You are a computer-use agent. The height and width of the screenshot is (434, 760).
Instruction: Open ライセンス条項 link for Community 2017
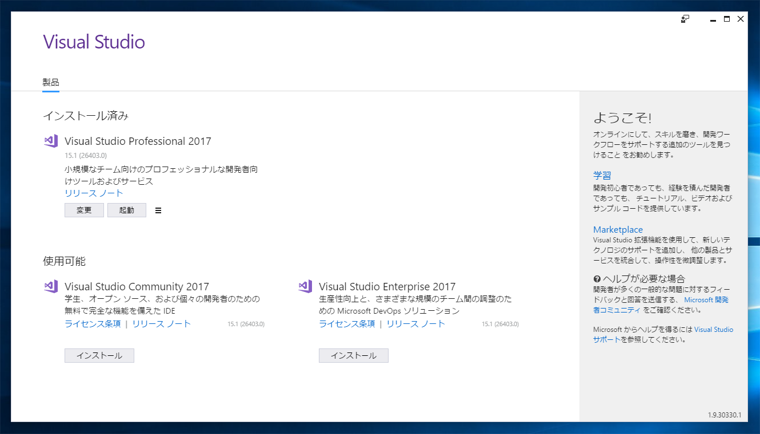click(93, 324)
